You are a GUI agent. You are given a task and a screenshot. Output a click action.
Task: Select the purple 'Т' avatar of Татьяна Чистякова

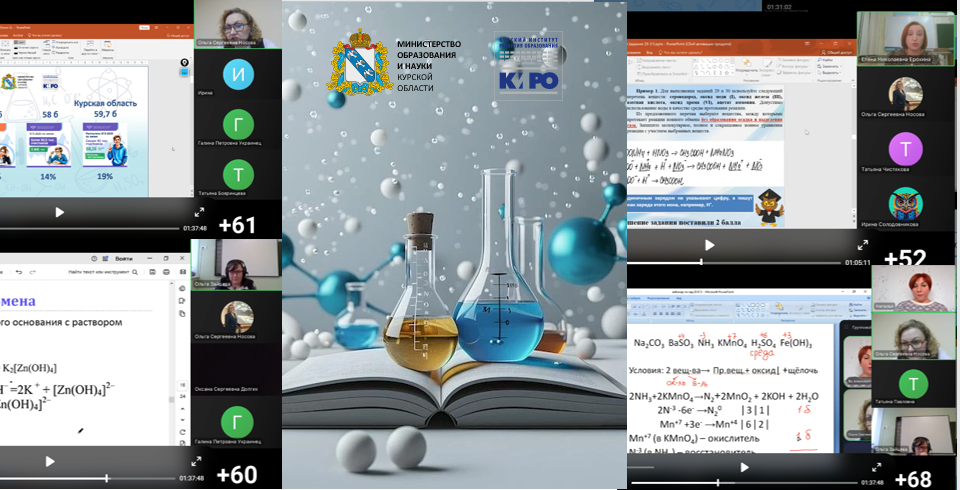click(x=906, y=149)
